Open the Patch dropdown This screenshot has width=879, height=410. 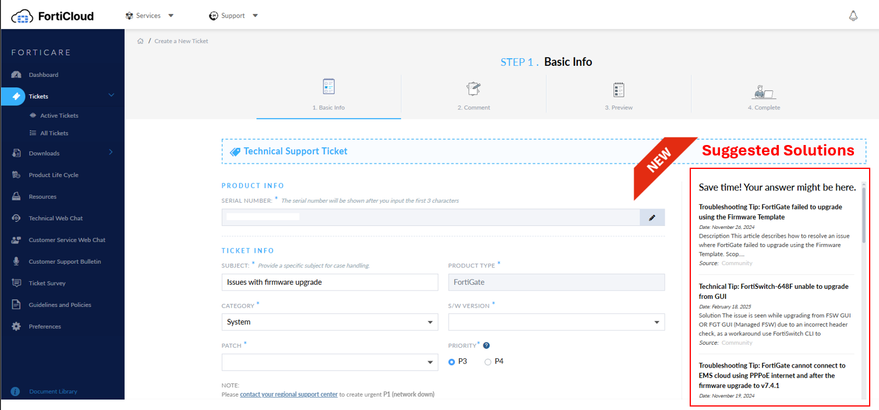[x=330, y=362]
